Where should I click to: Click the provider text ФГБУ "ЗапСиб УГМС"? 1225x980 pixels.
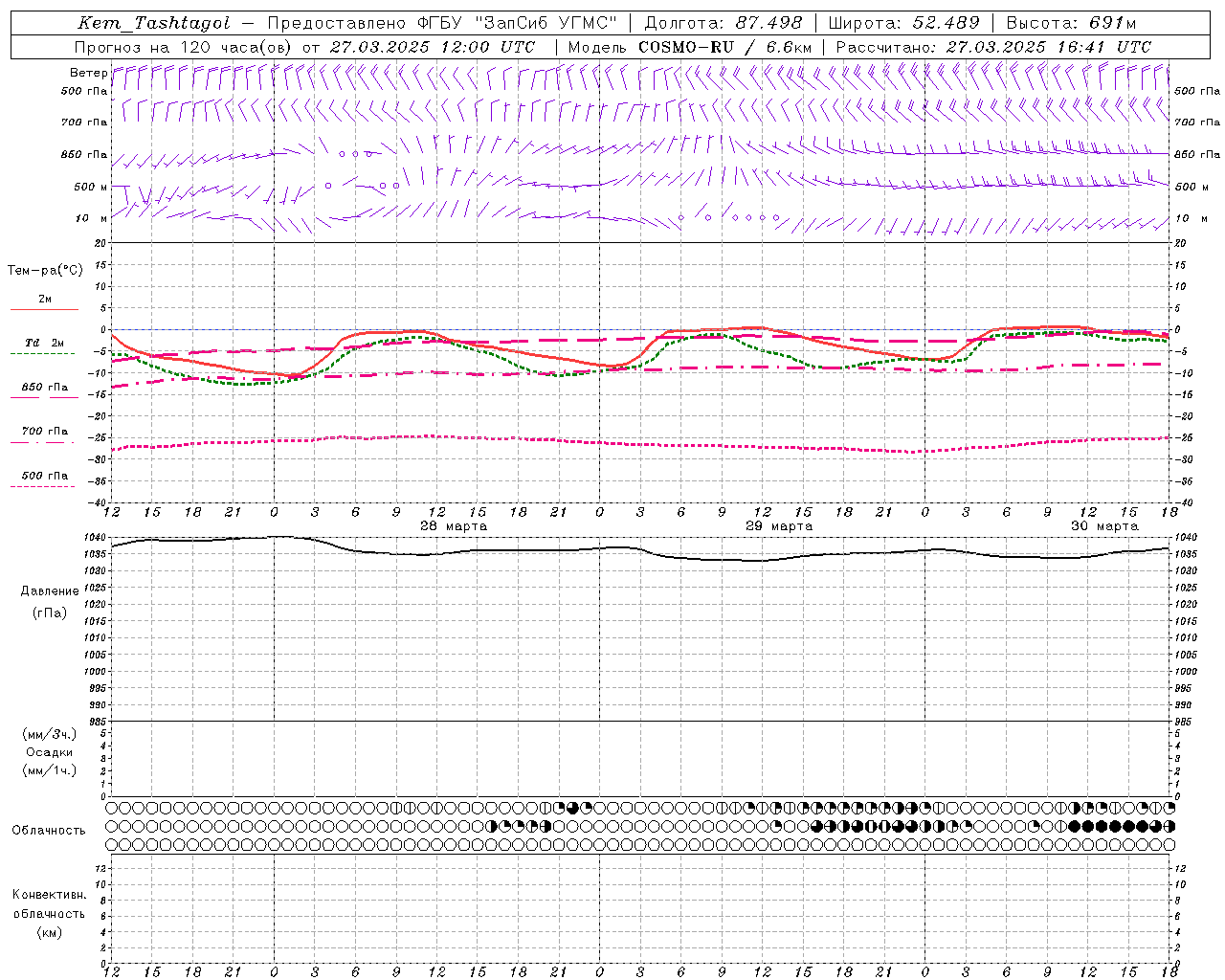(x=518, y=23)
